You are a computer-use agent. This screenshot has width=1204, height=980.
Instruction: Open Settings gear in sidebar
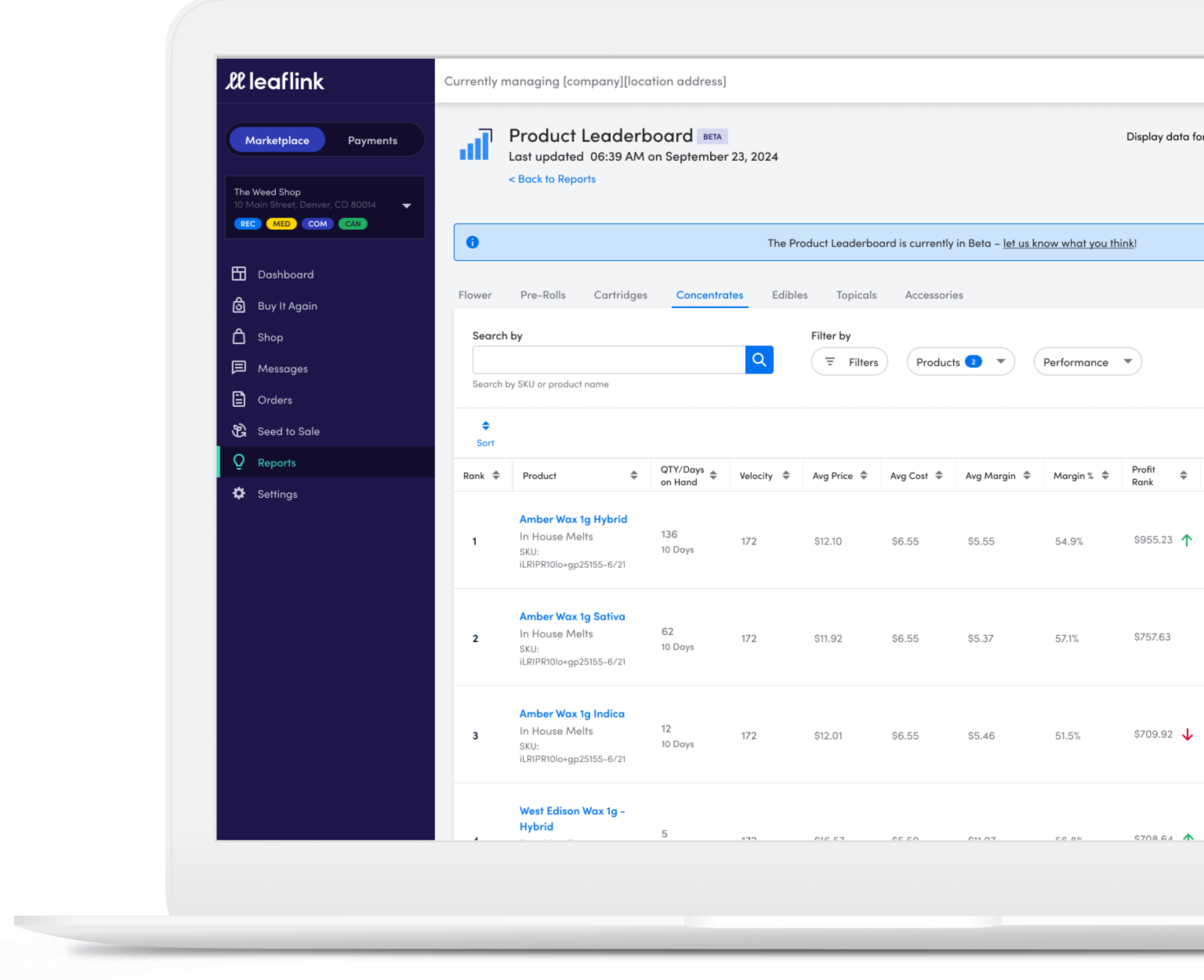pos(239,493)
